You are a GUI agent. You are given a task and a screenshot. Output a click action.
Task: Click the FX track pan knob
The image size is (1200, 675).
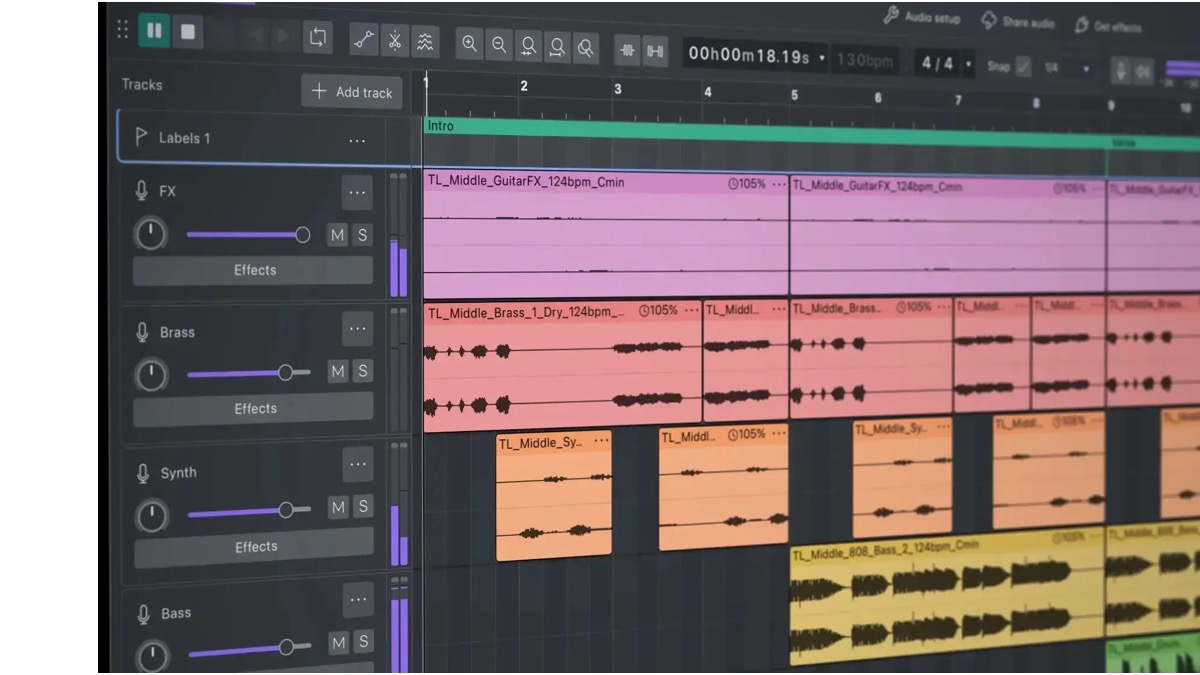click(x=150, y=235)
